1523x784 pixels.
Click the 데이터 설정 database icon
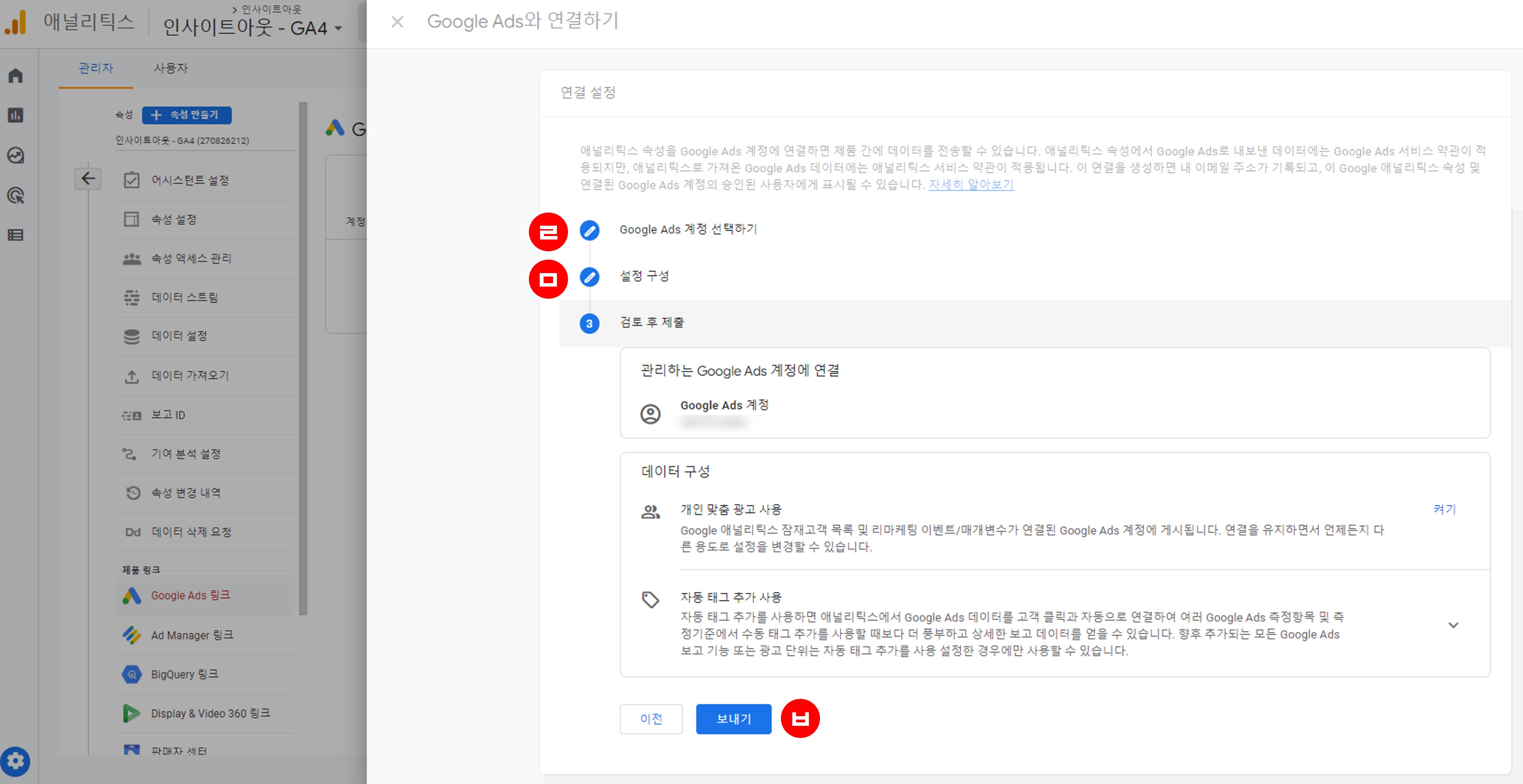[131, 336]
